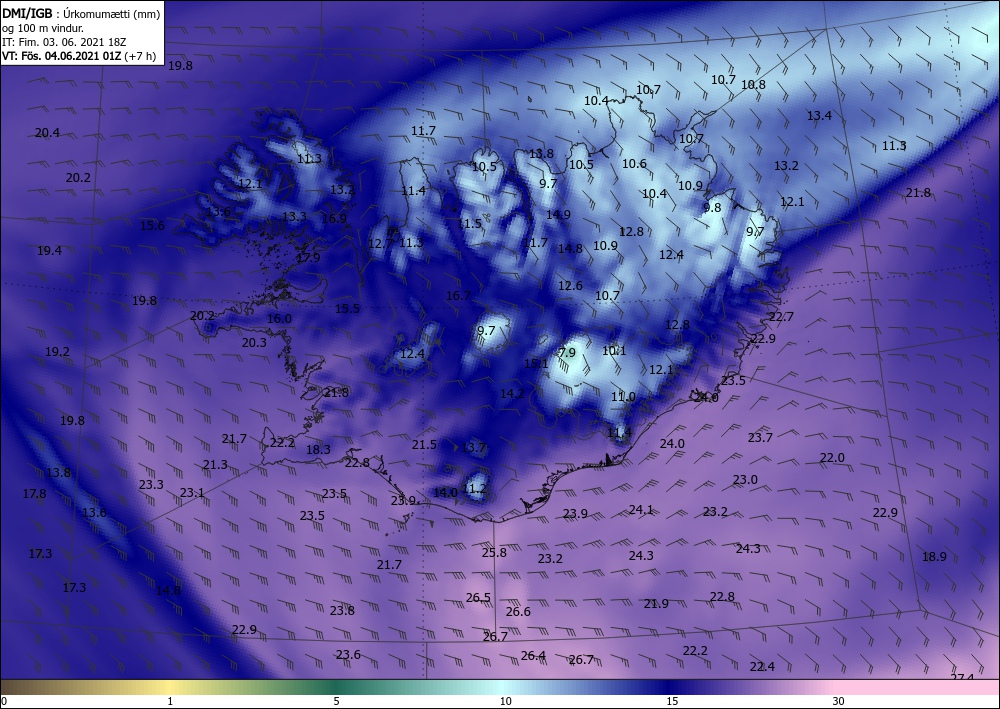Click the map value 26.4

(533, 655)
